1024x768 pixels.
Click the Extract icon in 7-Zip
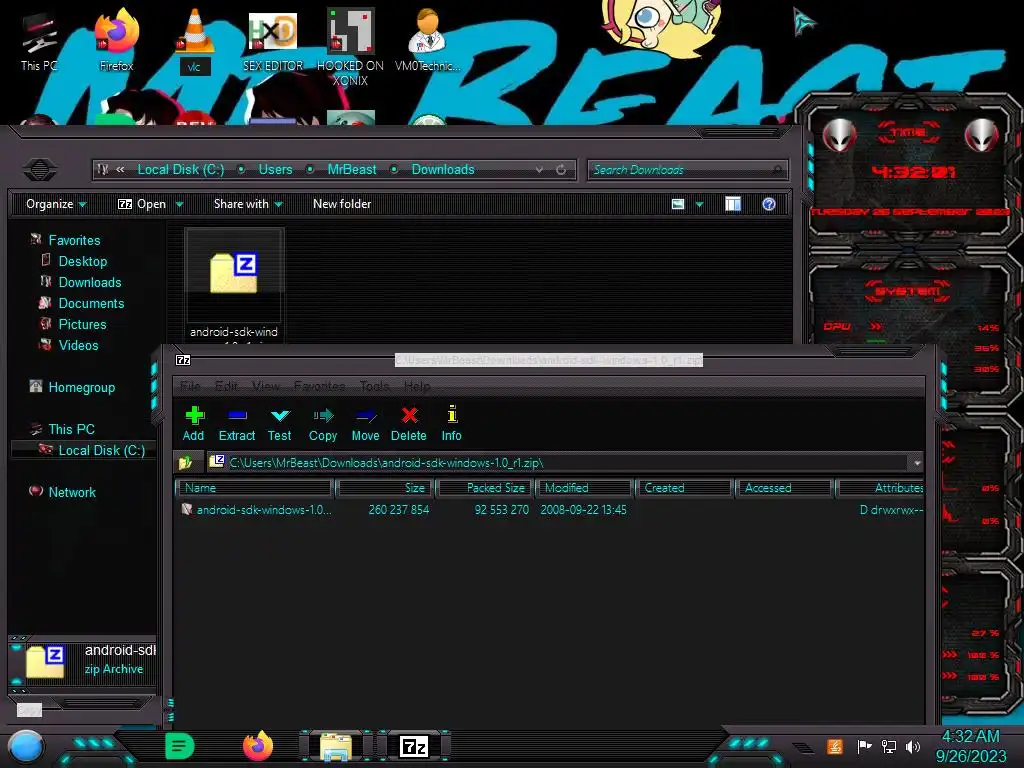pyautogui.click(x=236, y=423)
